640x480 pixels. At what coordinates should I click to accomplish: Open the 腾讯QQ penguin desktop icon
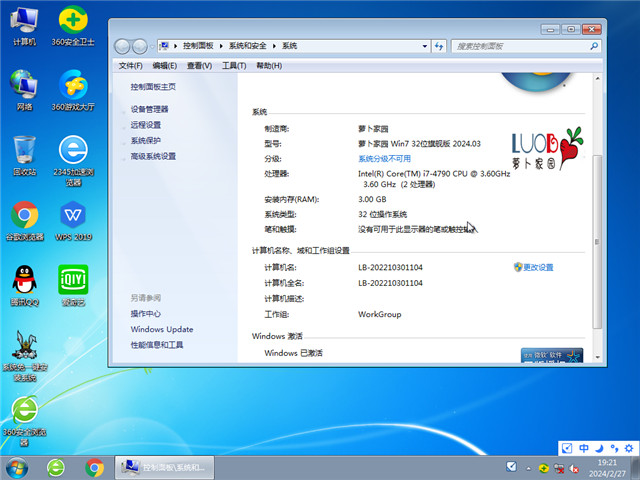[24, 285]
